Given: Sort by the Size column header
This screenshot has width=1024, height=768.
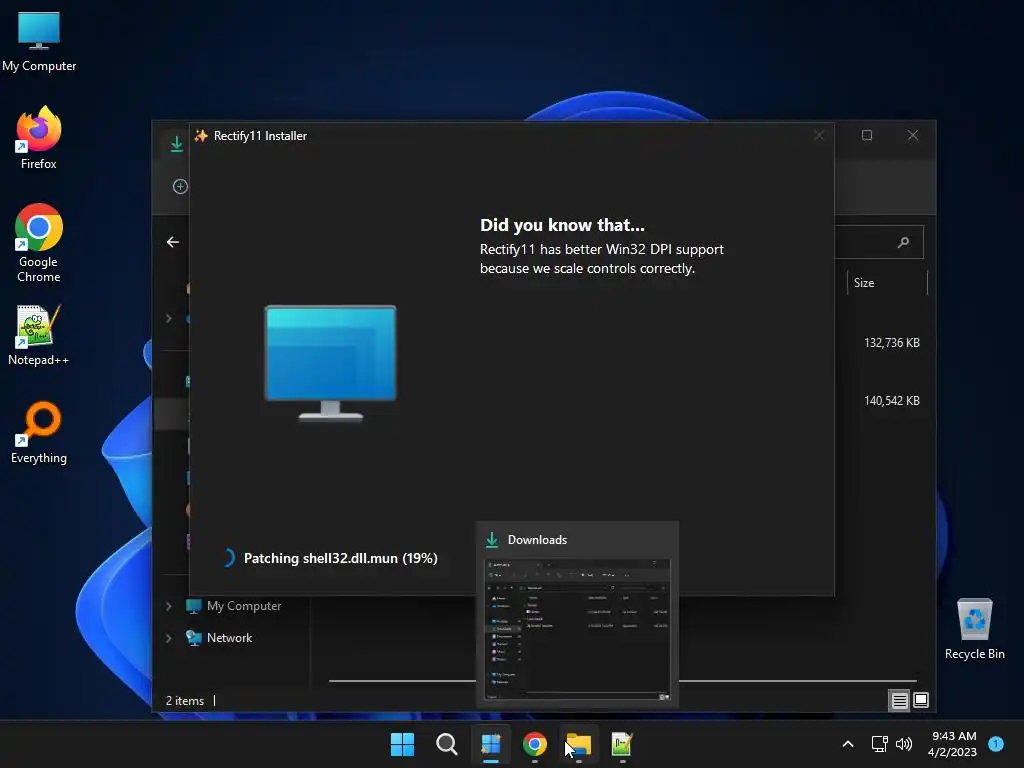Looking at the screenshot, I should point(887,283).
